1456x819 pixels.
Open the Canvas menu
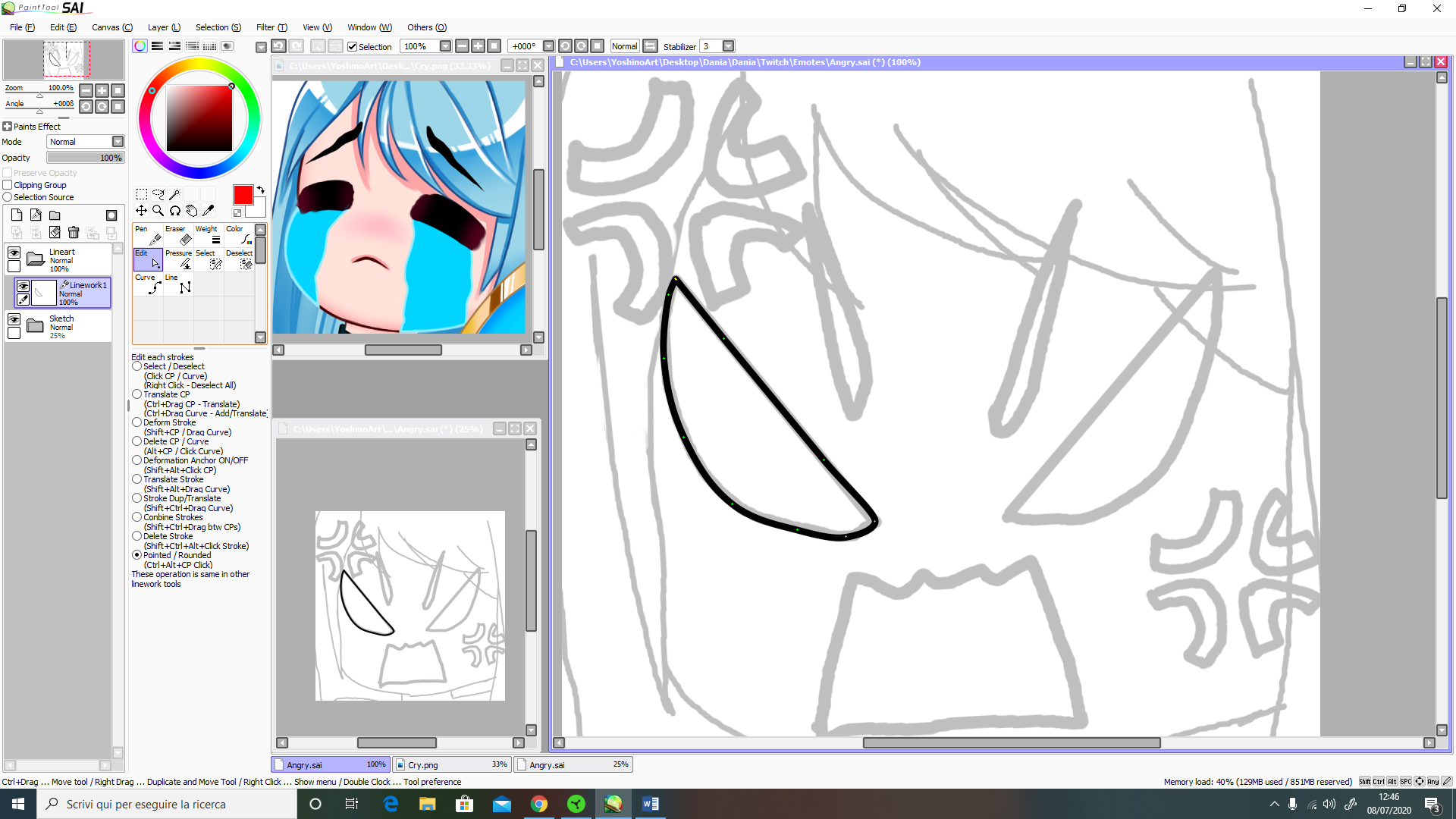tap(112, 27)
